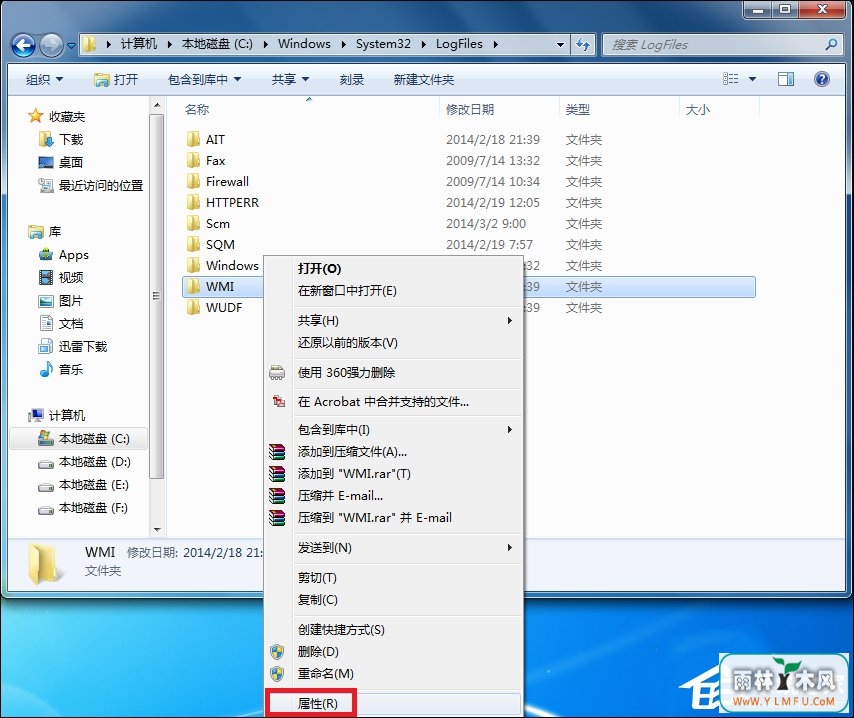
Task: Open the help question mark icon
Action: click(821, 80)
